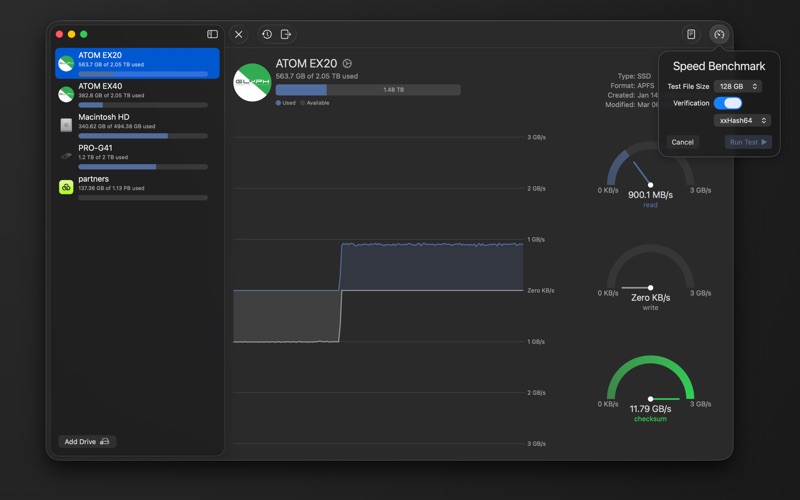800x500 pixels.
Task: Click the write speed gauge
Action: pyautogui.click(x=650, y=267)
